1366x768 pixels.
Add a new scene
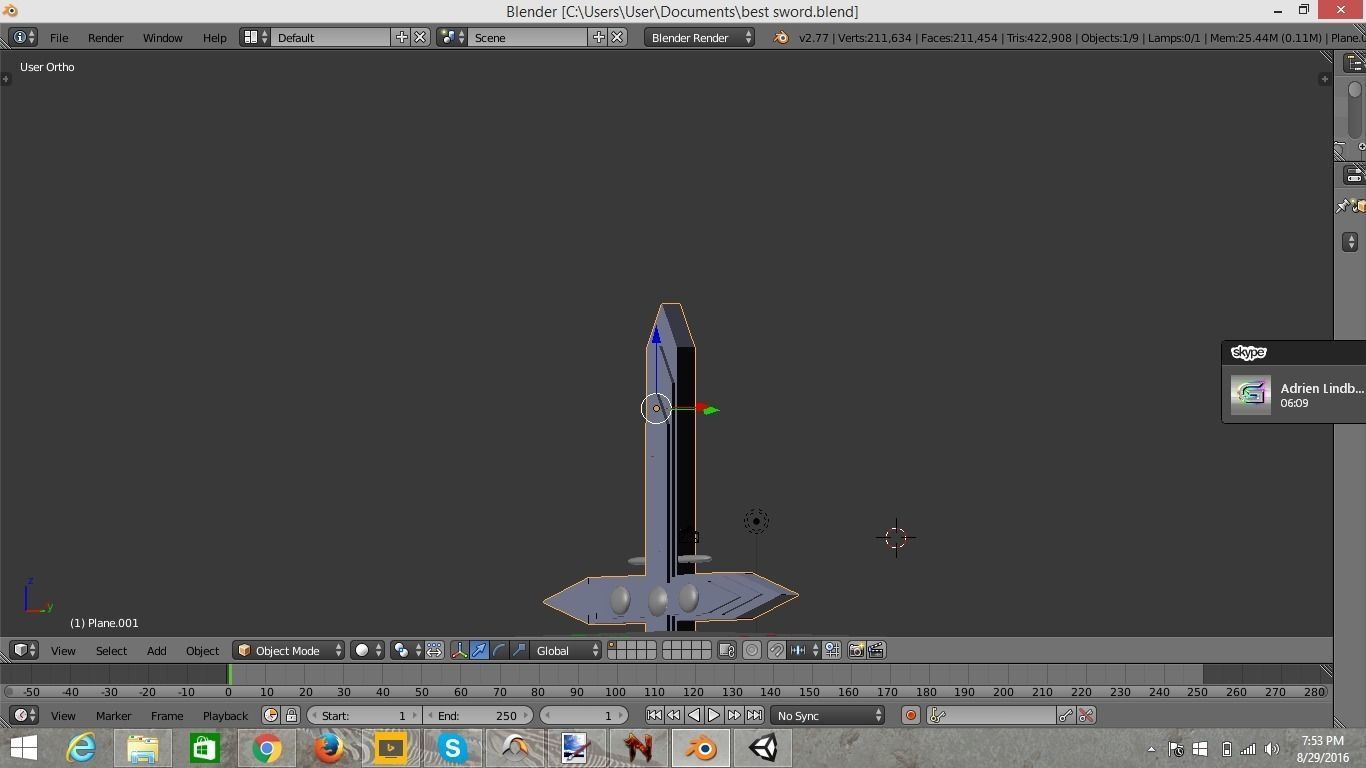pos(599,37)
